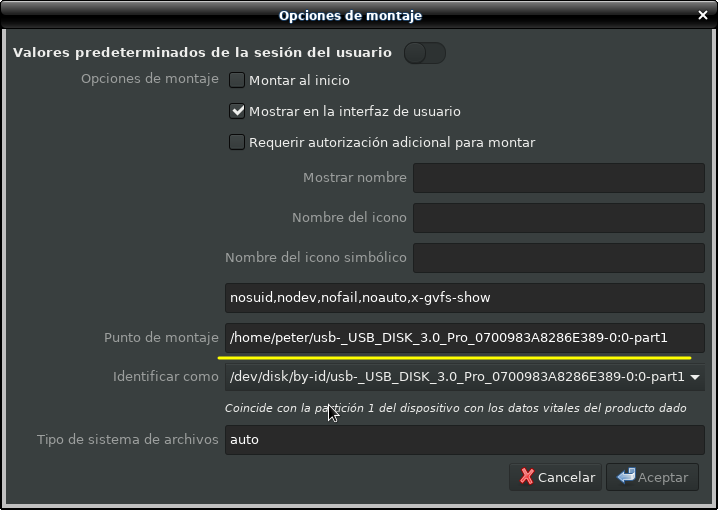Viewport: 718px width, 510px height.
Task: Click the Mostrar nombre input field
Action: (x=559, y=178)
